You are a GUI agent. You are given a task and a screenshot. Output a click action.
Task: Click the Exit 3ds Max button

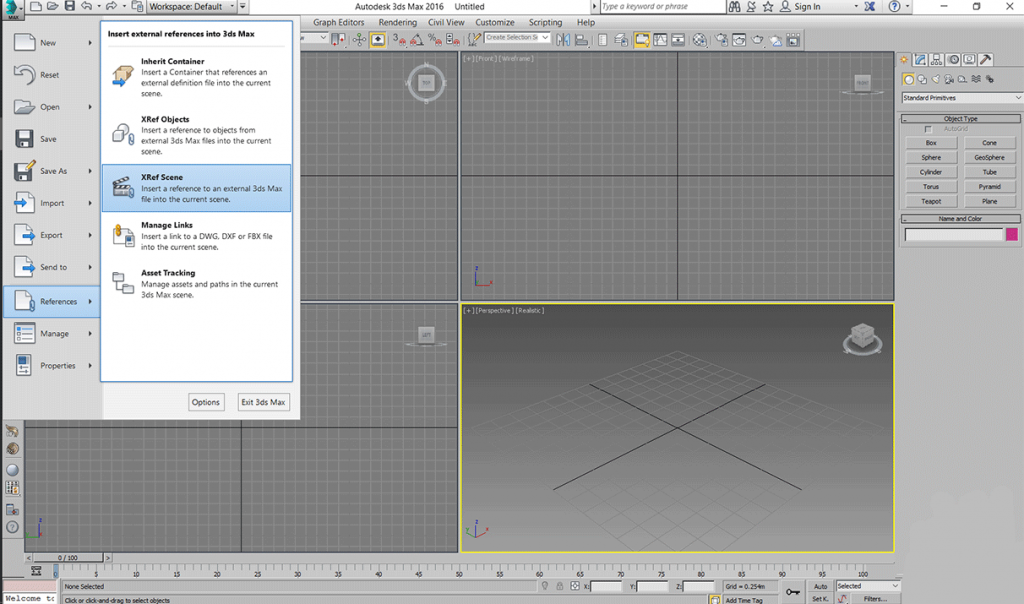coord(263,402)
